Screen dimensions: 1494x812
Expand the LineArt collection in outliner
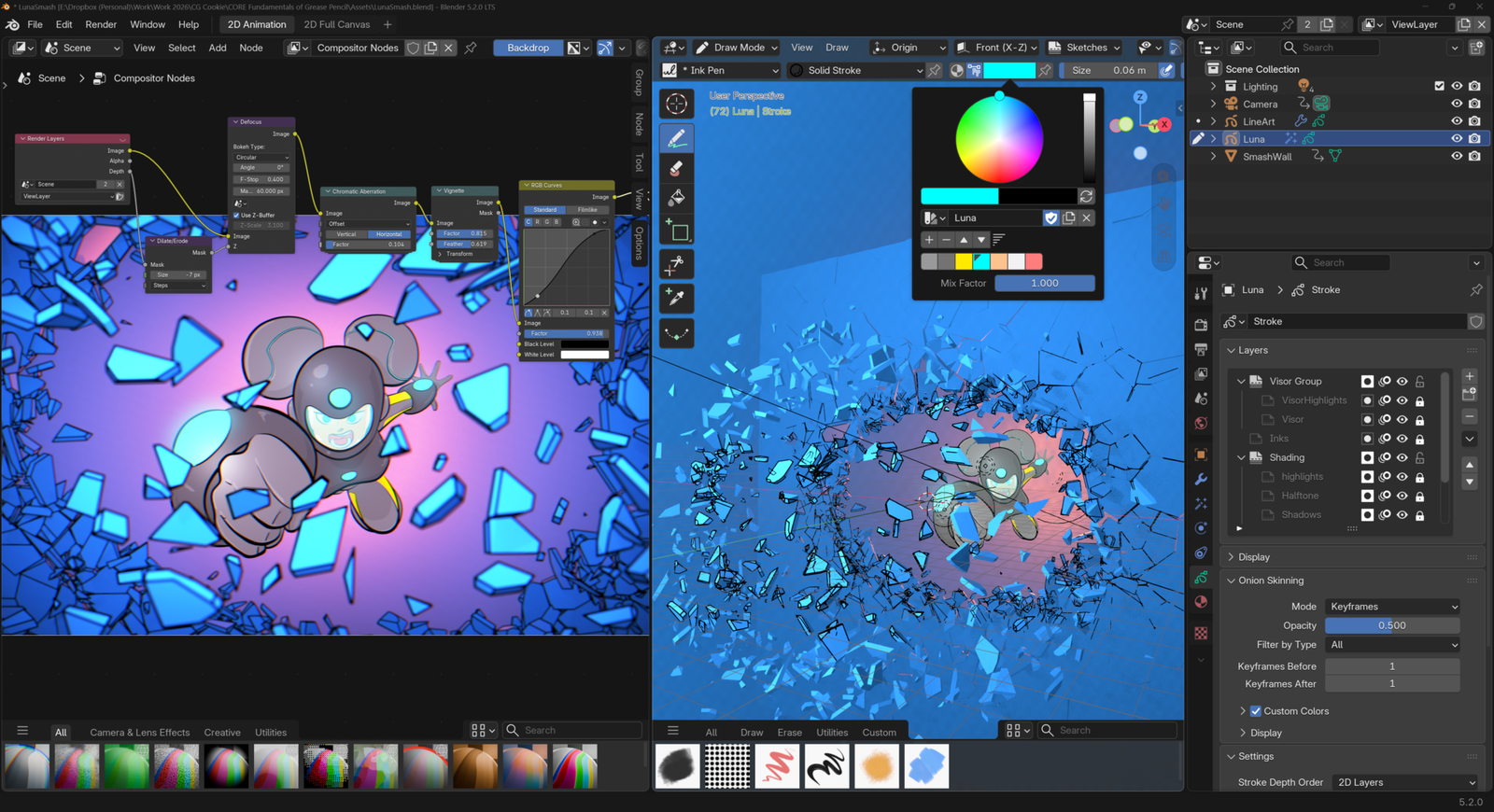pyautogui.click(x=1214, y=121)
